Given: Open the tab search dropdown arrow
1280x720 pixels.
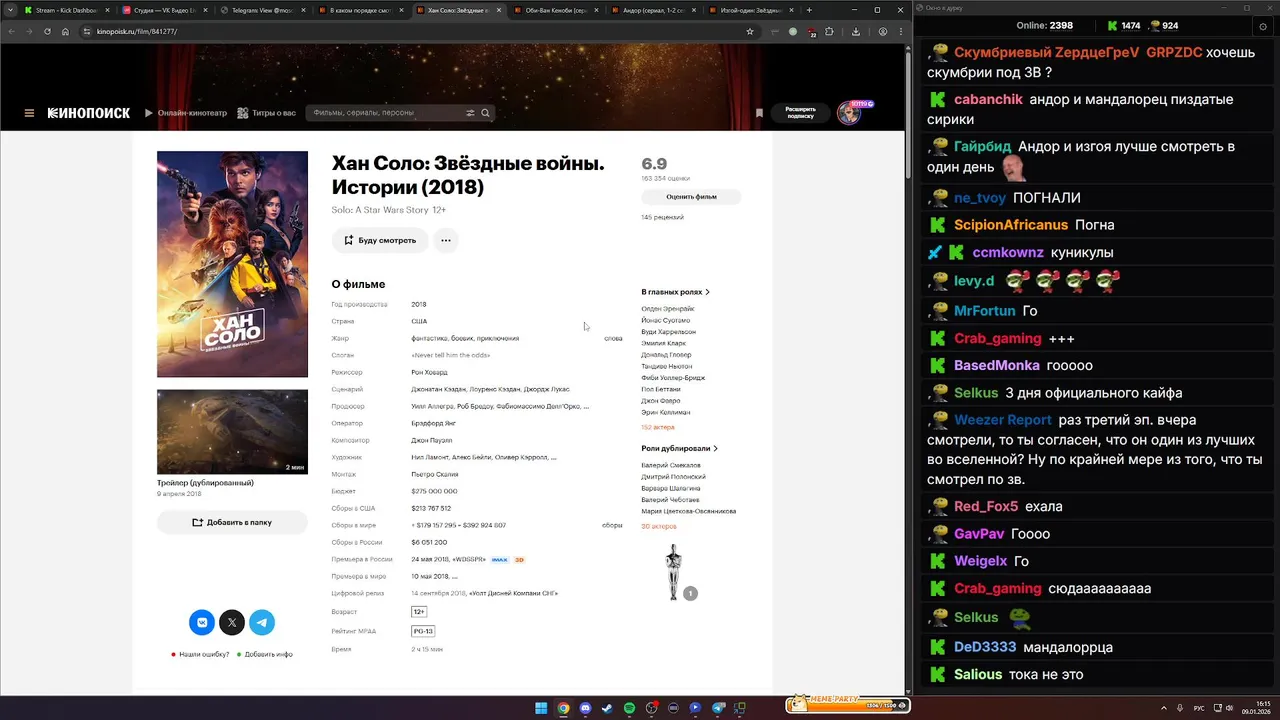Looking at the screenshot, I should tap(10, 10).
